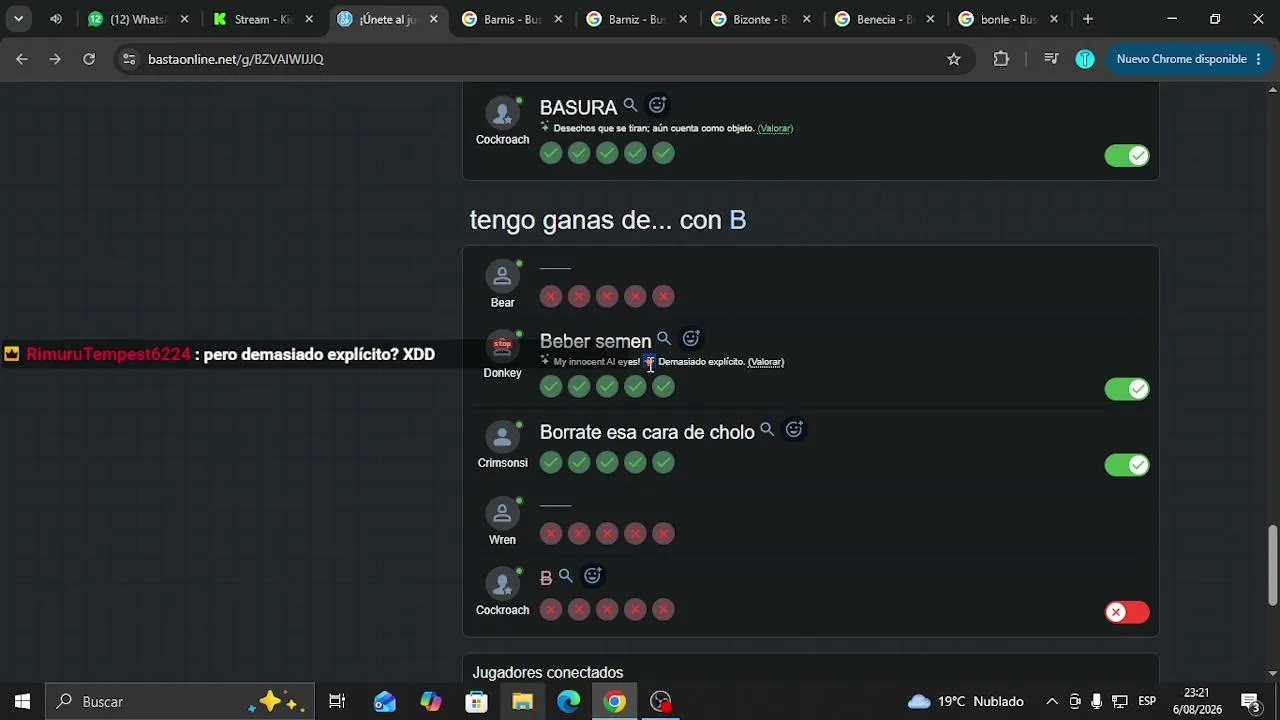Toggle approval switch for Borrate esa cara de cholo
The width and height of the screenshot is (1280, 720).
tap(1127, 465)
